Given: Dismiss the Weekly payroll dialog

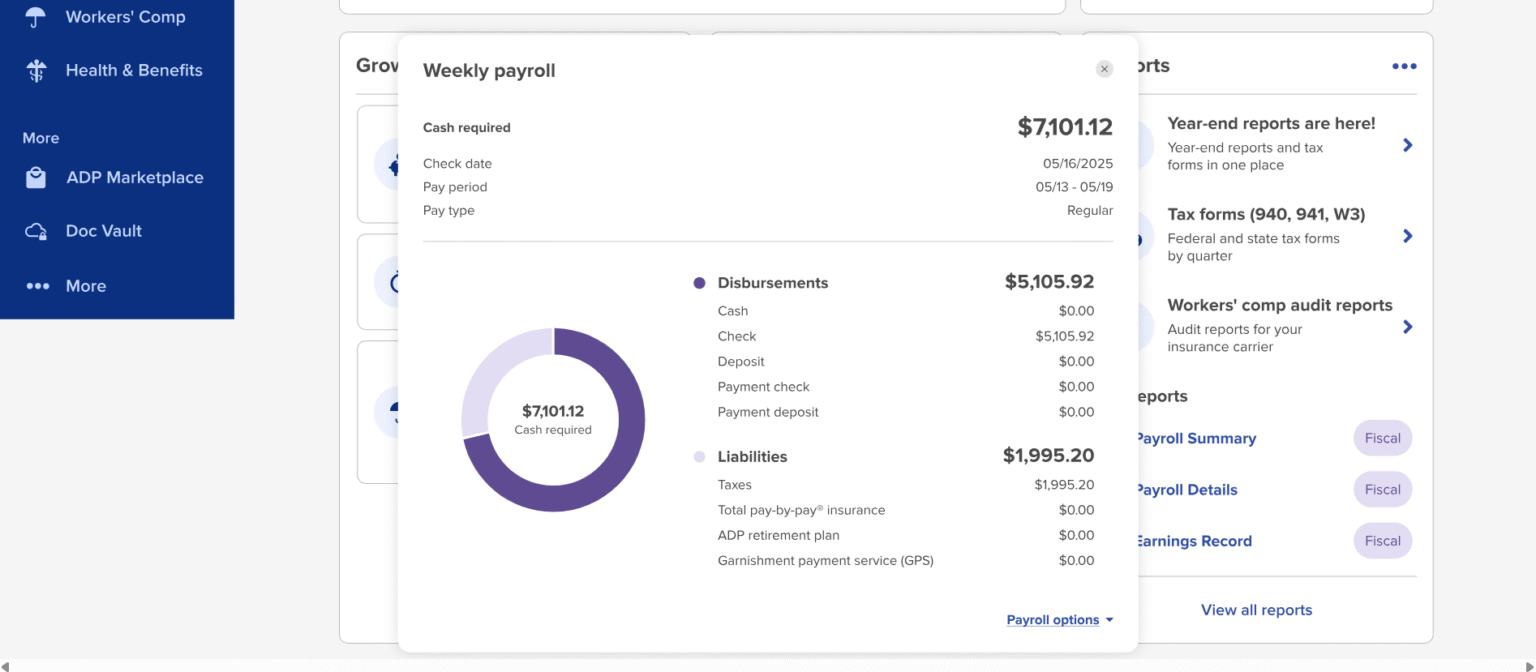Looking at the screenshot, I should pos(1104,69).
